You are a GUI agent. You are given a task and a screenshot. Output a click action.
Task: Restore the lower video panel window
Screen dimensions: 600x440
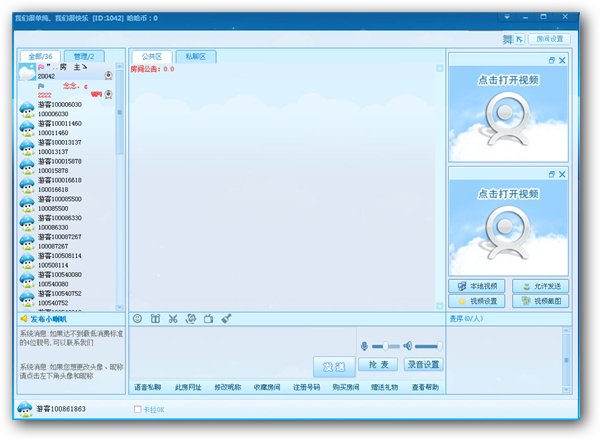551,174
